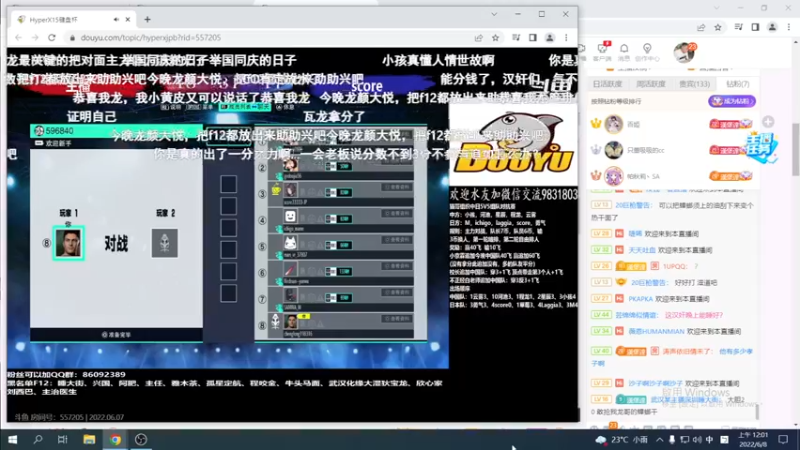Open OBS Studio from the taskbar

141,440
